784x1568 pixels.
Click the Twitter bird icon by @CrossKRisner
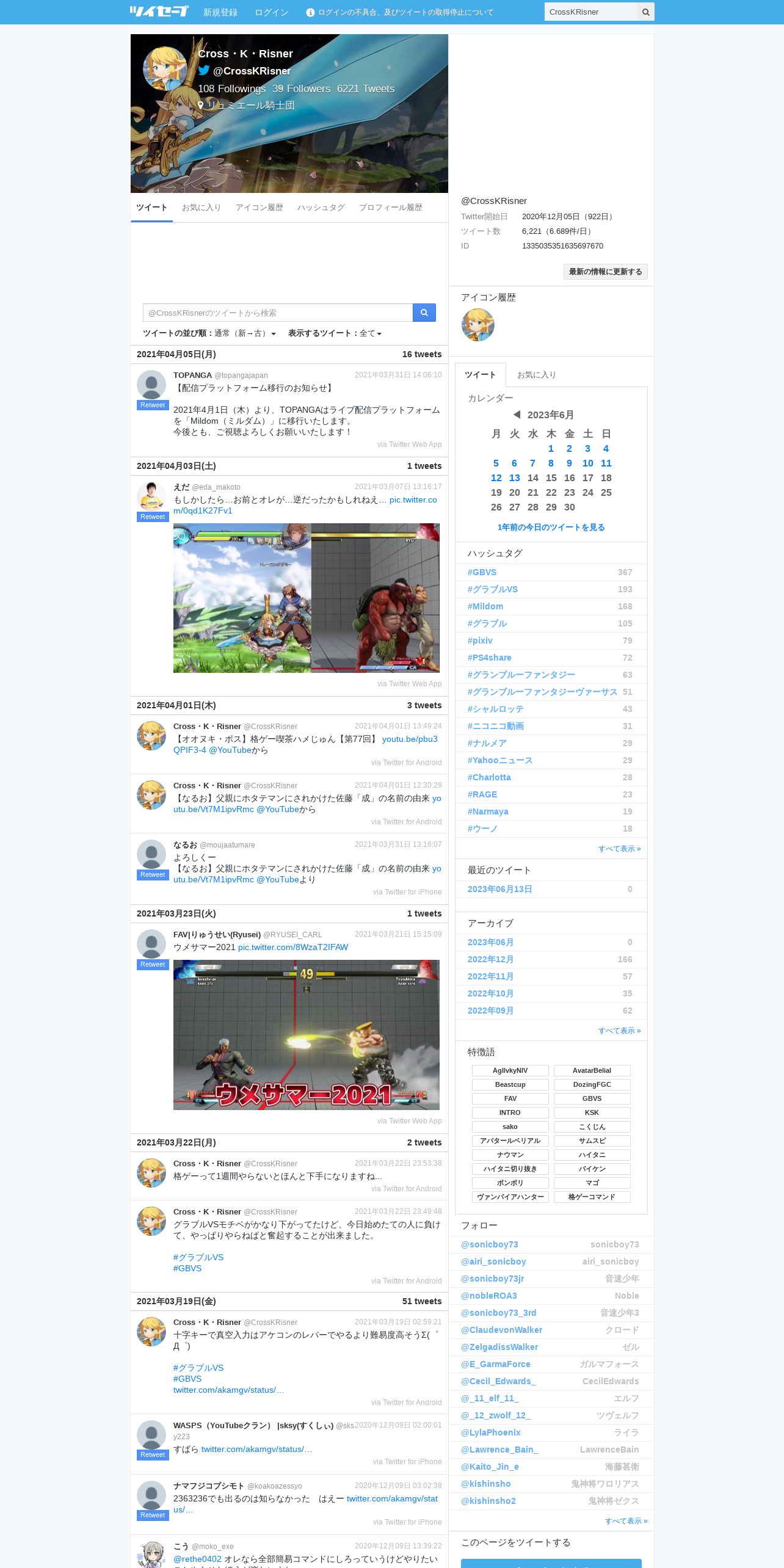(x=204, y=70)
